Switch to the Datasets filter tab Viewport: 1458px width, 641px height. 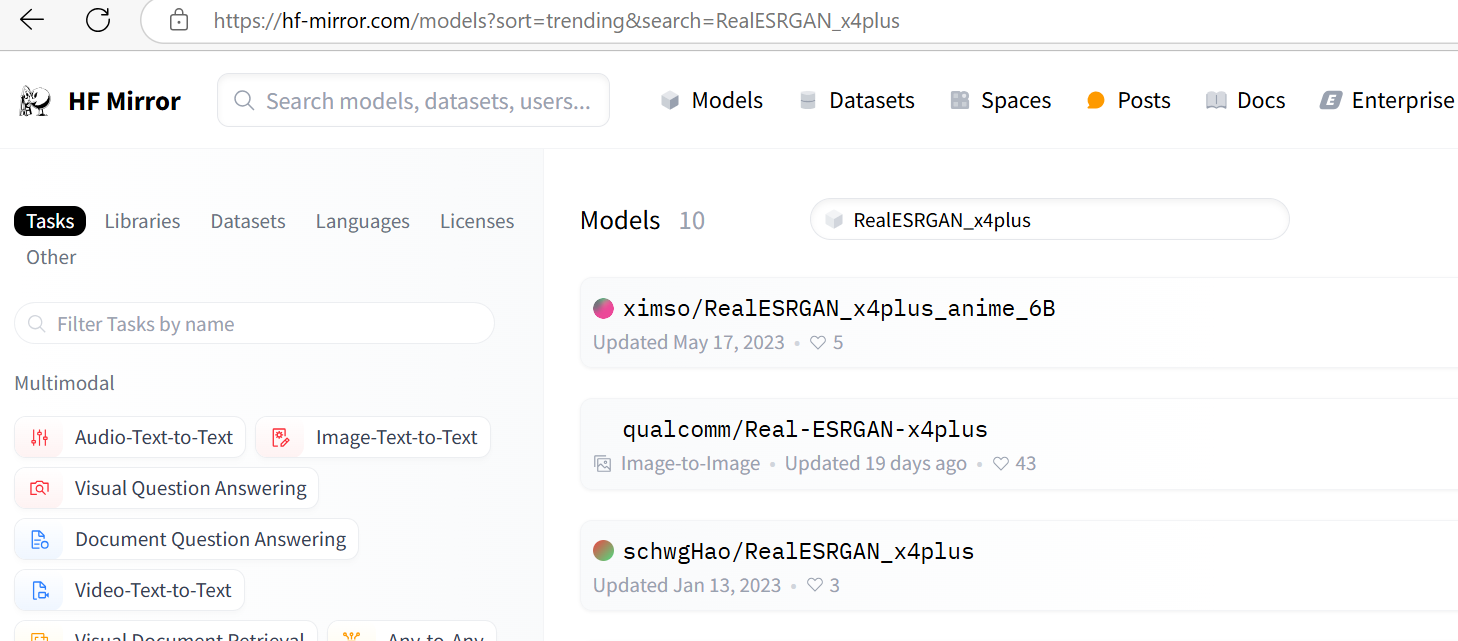click(248, 221)
